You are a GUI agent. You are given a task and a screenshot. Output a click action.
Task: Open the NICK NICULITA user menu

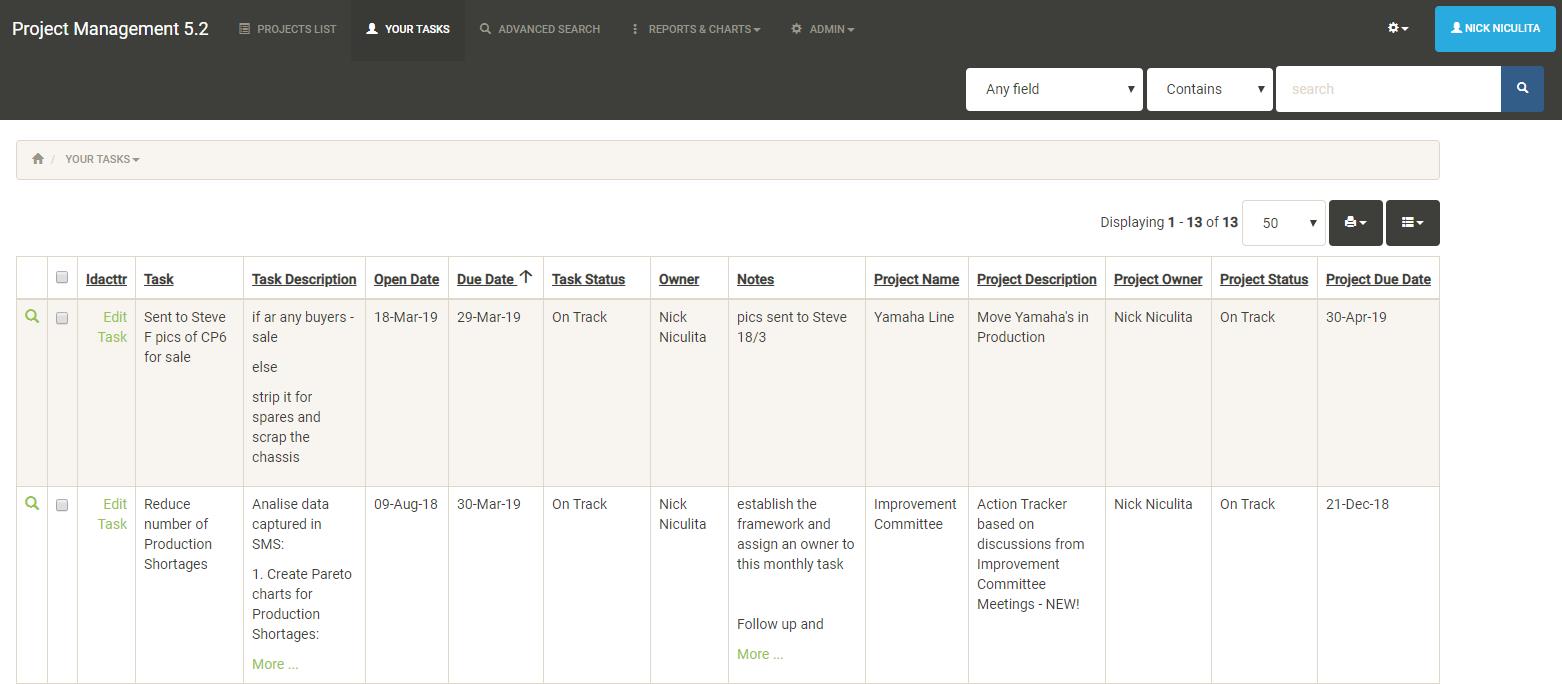[x=1494, y=28]
